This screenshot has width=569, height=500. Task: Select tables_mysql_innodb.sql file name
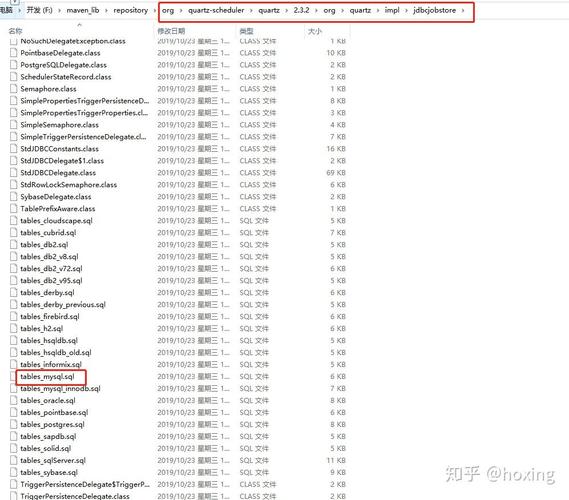[x=60, y=389]
